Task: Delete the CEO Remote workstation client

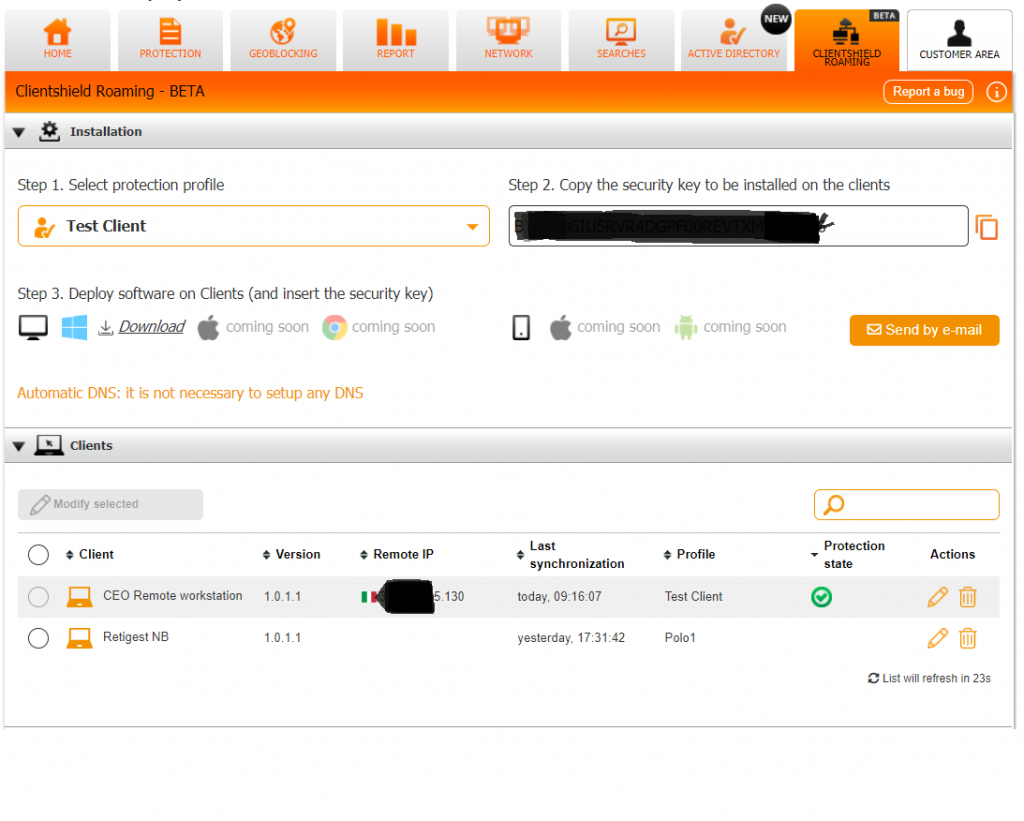Action: (968, 597)
